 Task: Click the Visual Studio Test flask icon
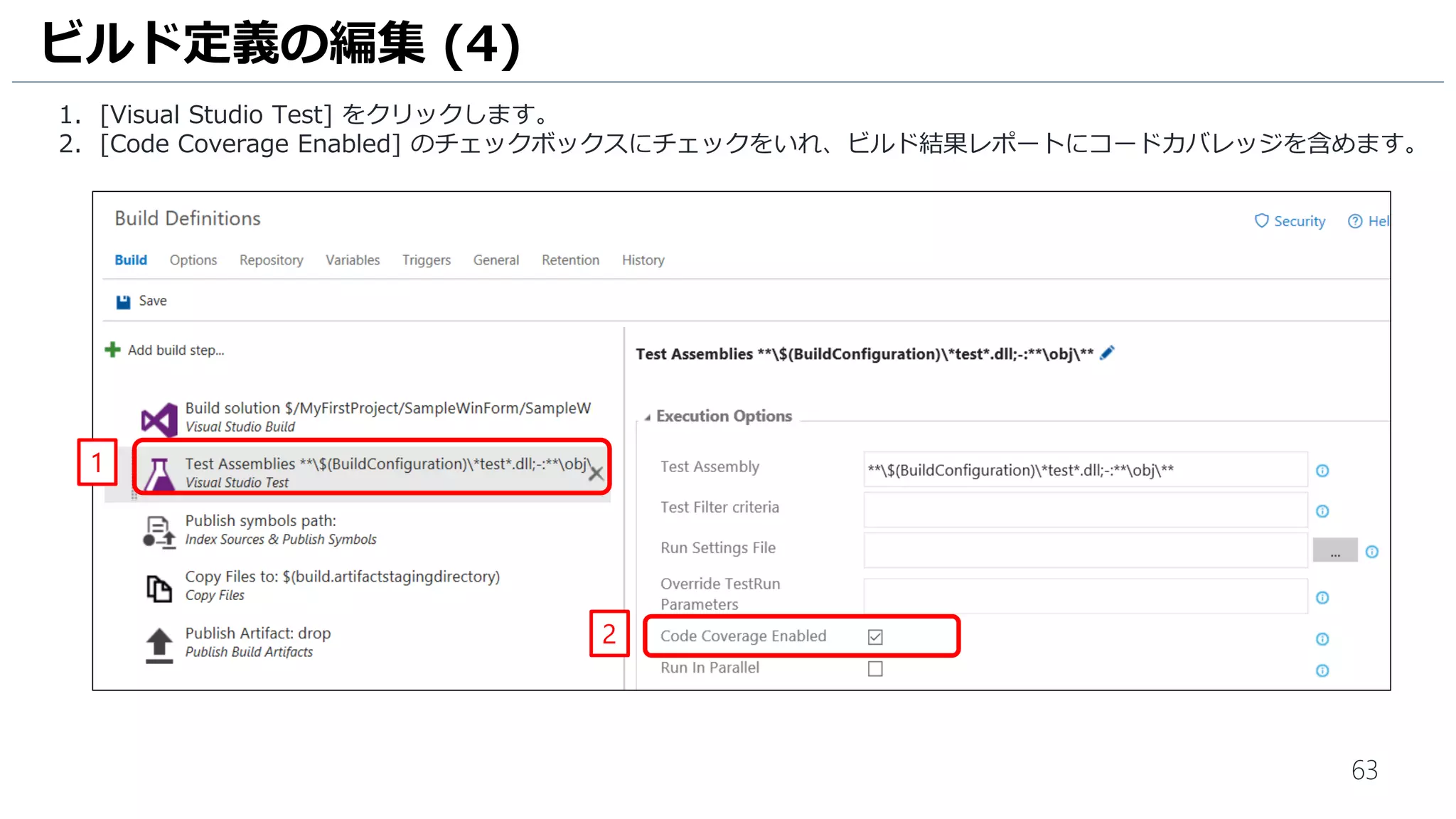(159, 474)
